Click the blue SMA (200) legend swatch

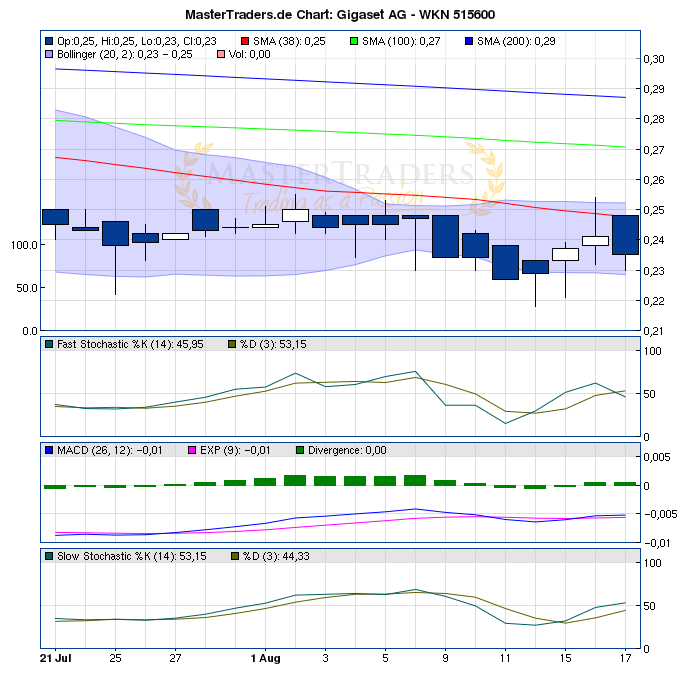click(x=469, y=41)
